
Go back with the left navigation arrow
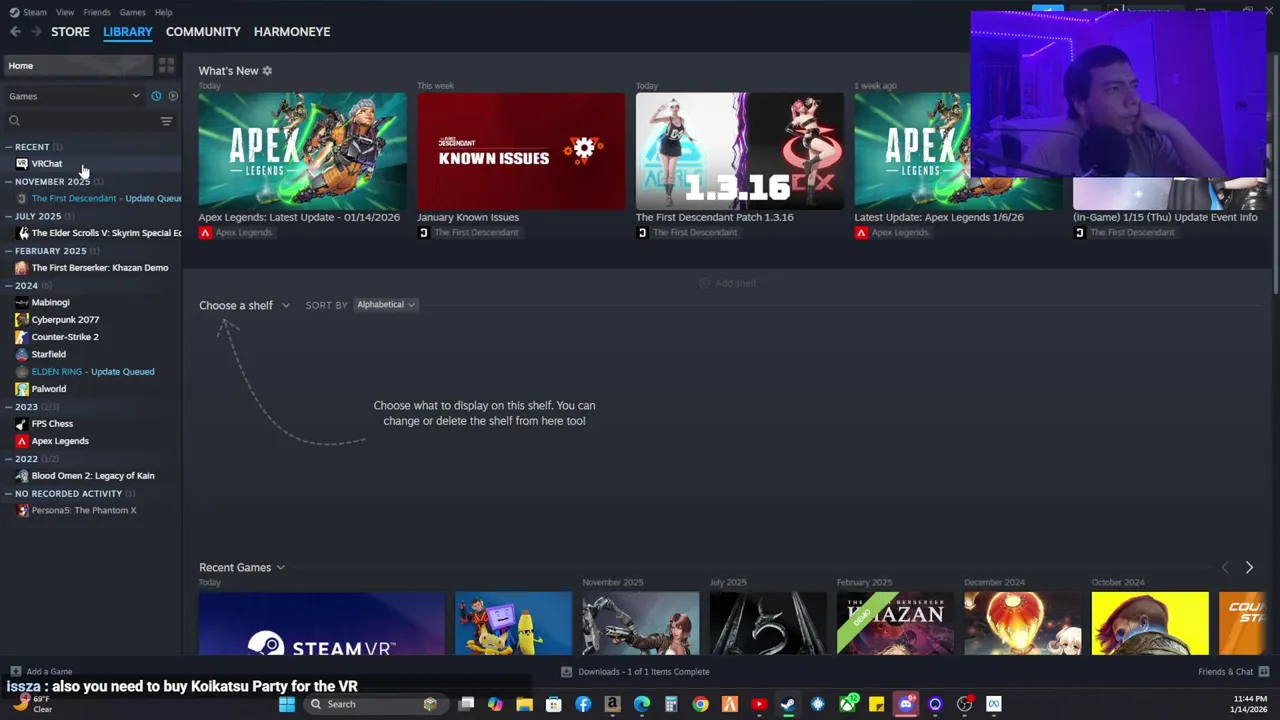point(15,32)
